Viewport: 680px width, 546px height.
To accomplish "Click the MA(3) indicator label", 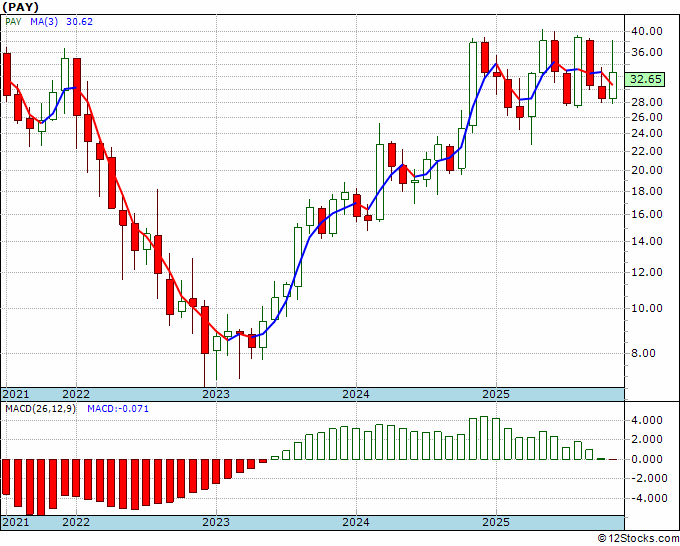I will click(43, 22).
